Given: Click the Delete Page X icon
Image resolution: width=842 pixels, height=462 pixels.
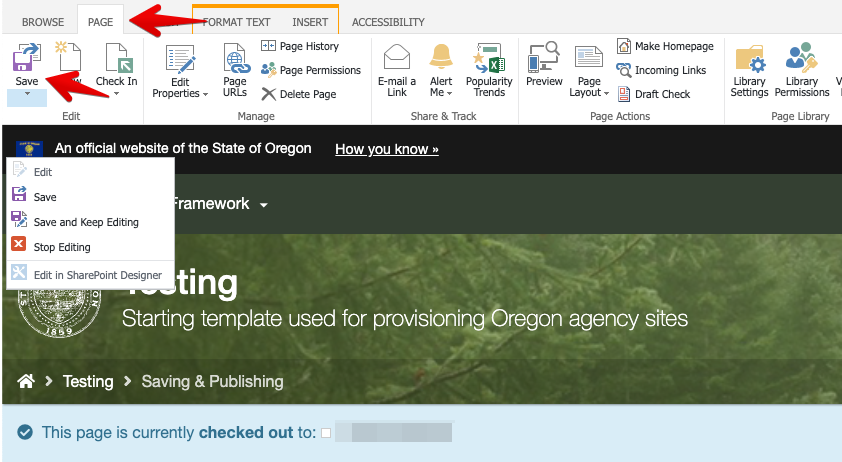Looking at the screenshot, I should pos(268,94).
